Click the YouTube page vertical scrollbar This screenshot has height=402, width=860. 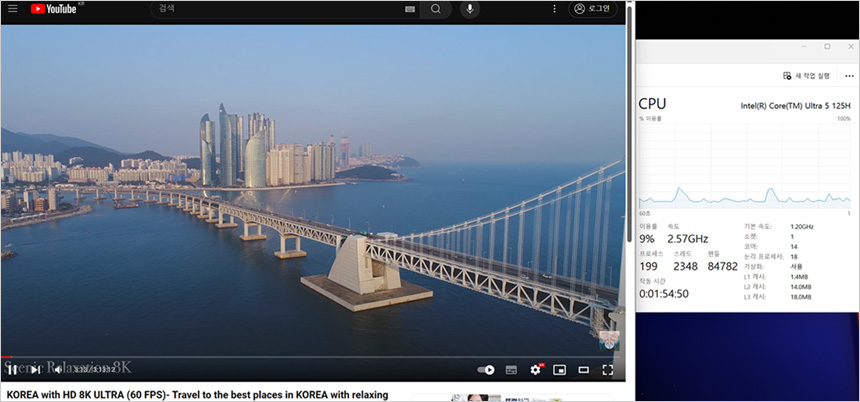tap(629, 123)
